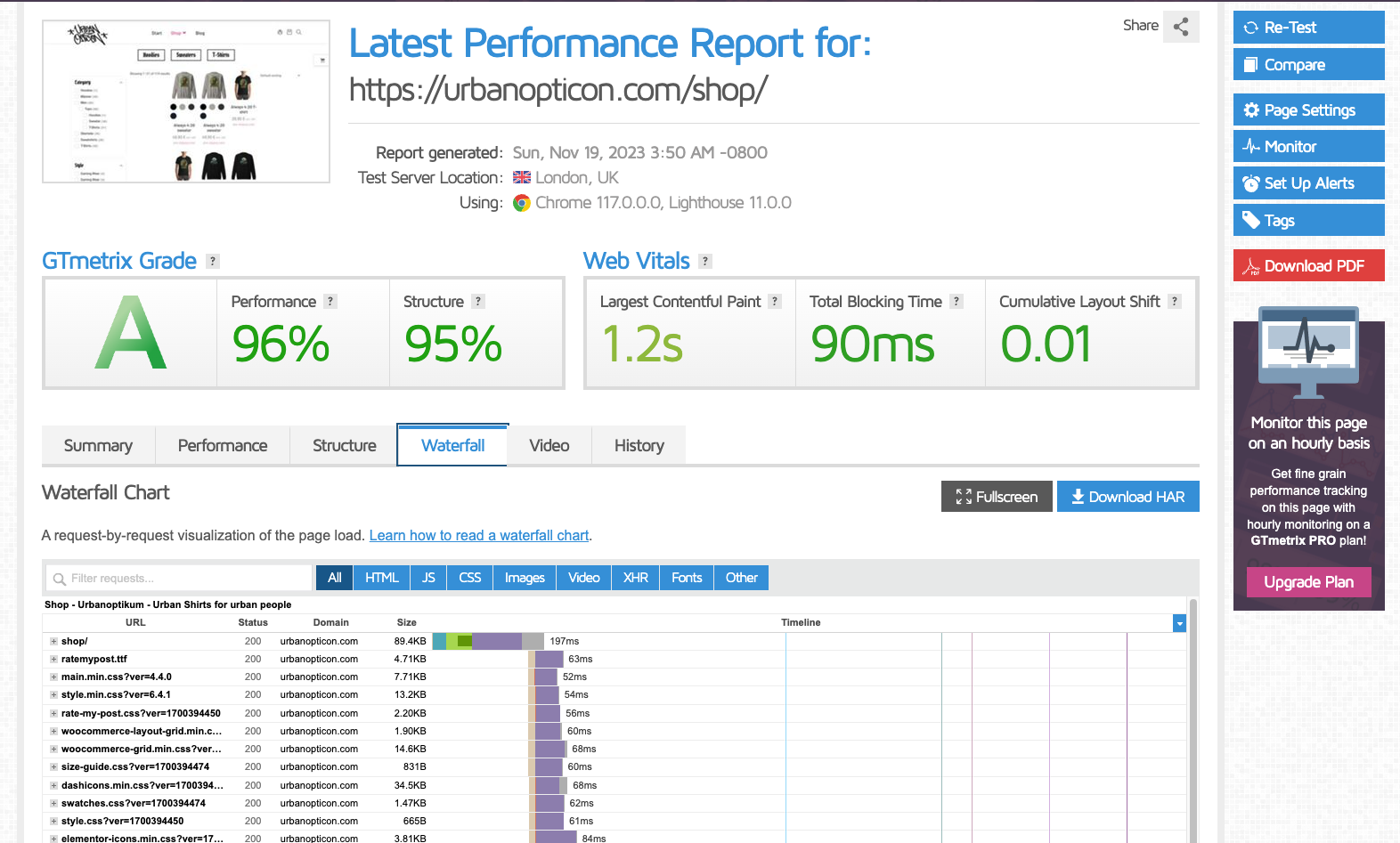Click the Re-Test button
The image size is (1400, 843).
(1308, 27)
